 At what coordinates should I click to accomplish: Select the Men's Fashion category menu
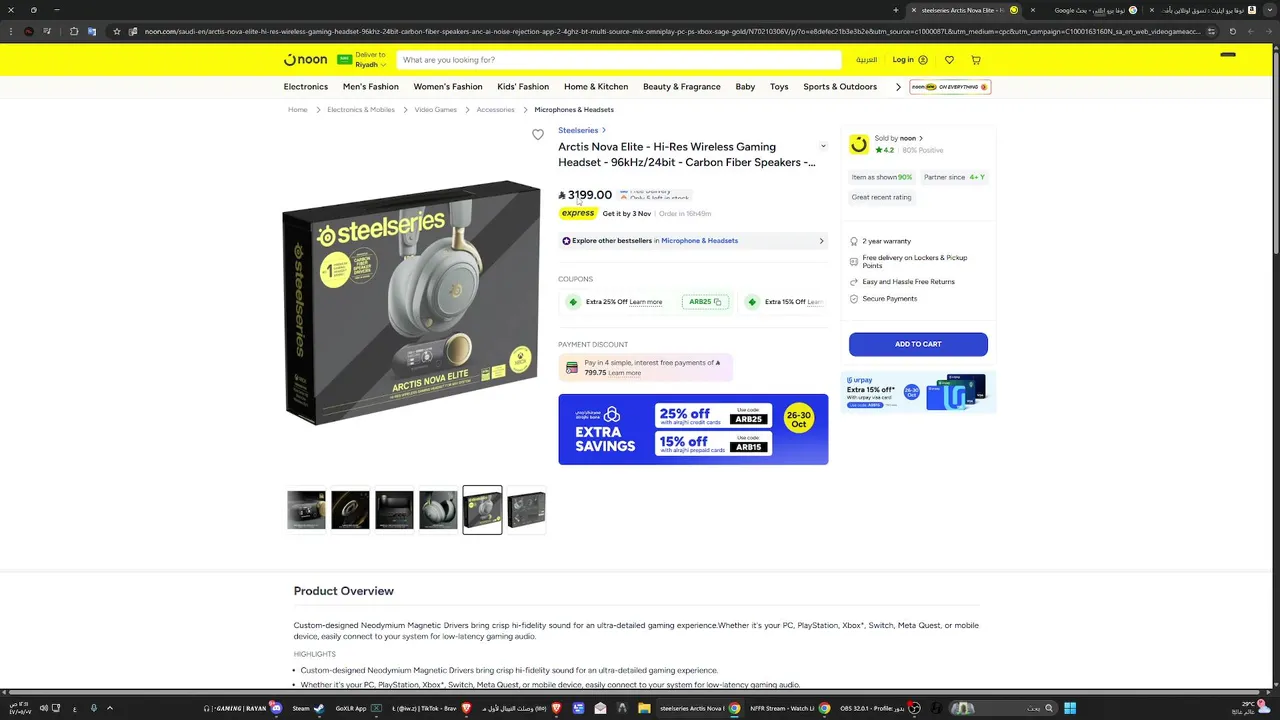tap(371, 87)
